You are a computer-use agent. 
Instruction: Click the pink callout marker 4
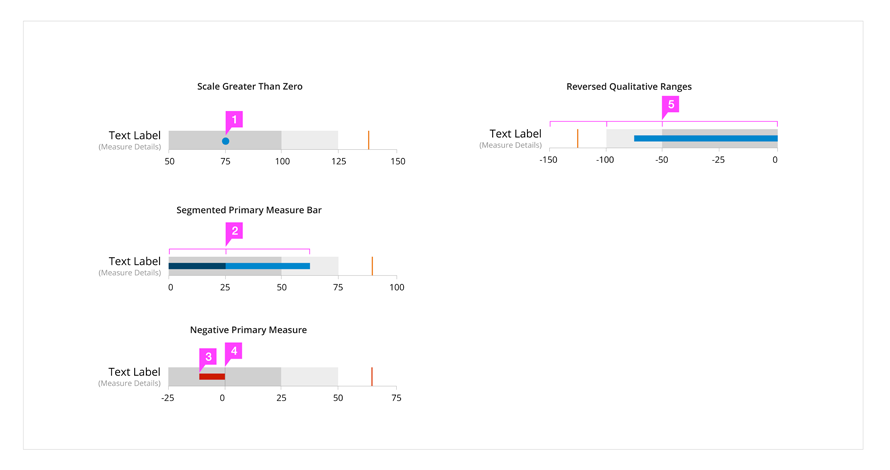(x=233, y=351)
